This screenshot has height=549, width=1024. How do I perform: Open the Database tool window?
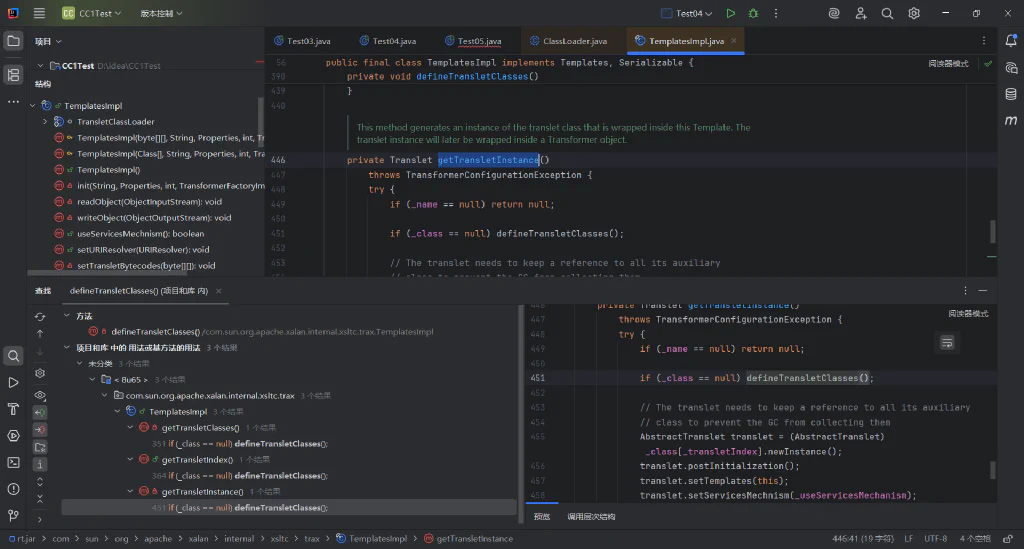point(1011,94)
